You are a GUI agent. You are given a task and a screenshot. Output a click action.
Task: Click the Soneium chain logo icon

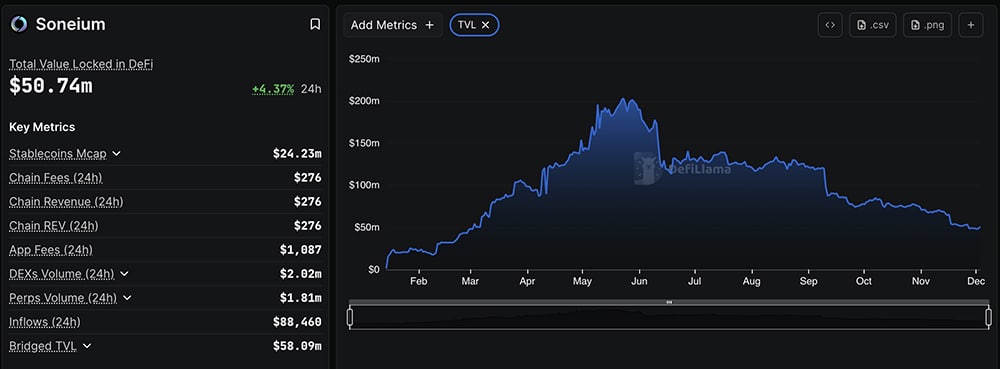pos(19,24)
